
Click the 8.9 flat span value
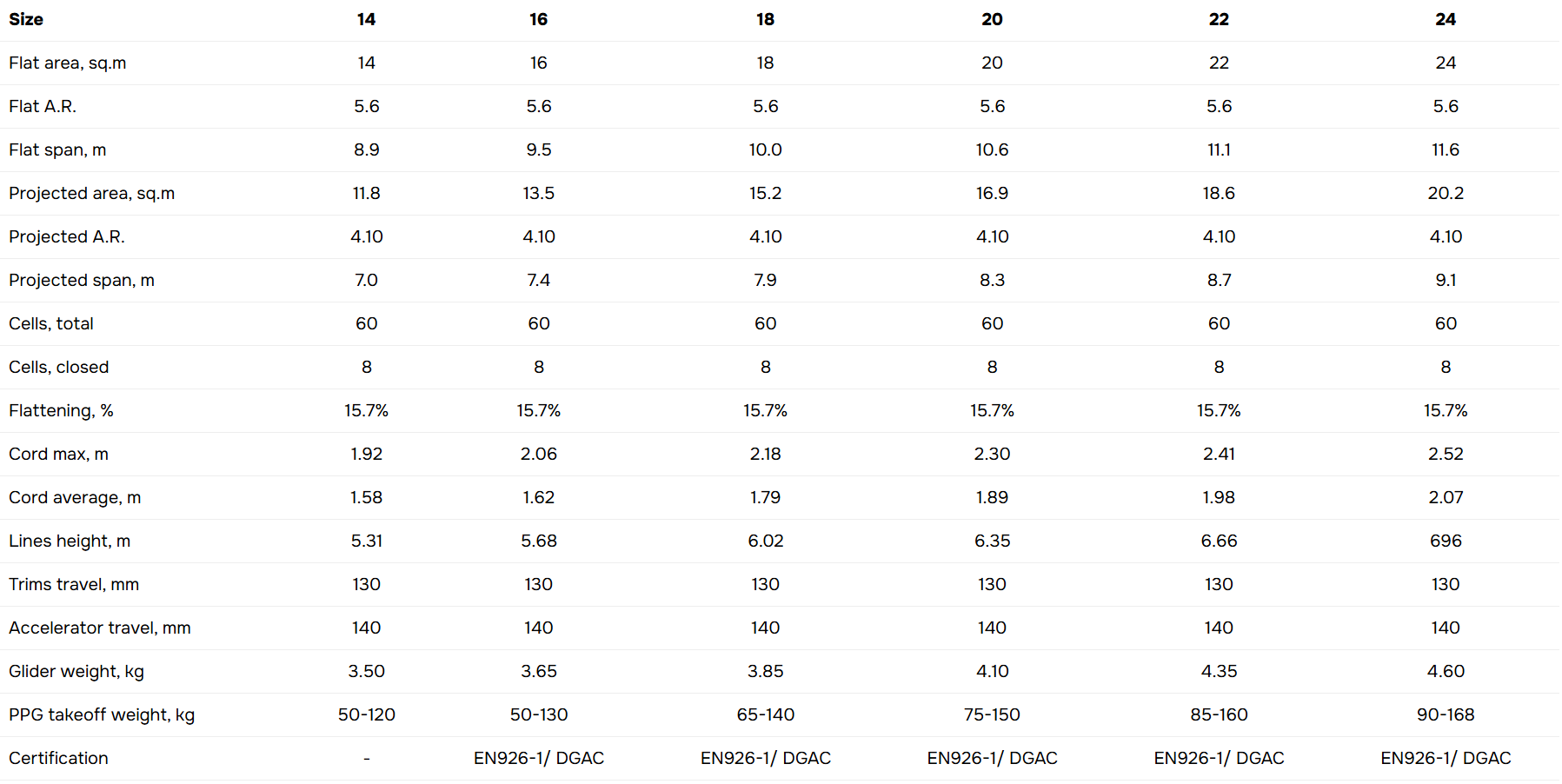[366, 149]
